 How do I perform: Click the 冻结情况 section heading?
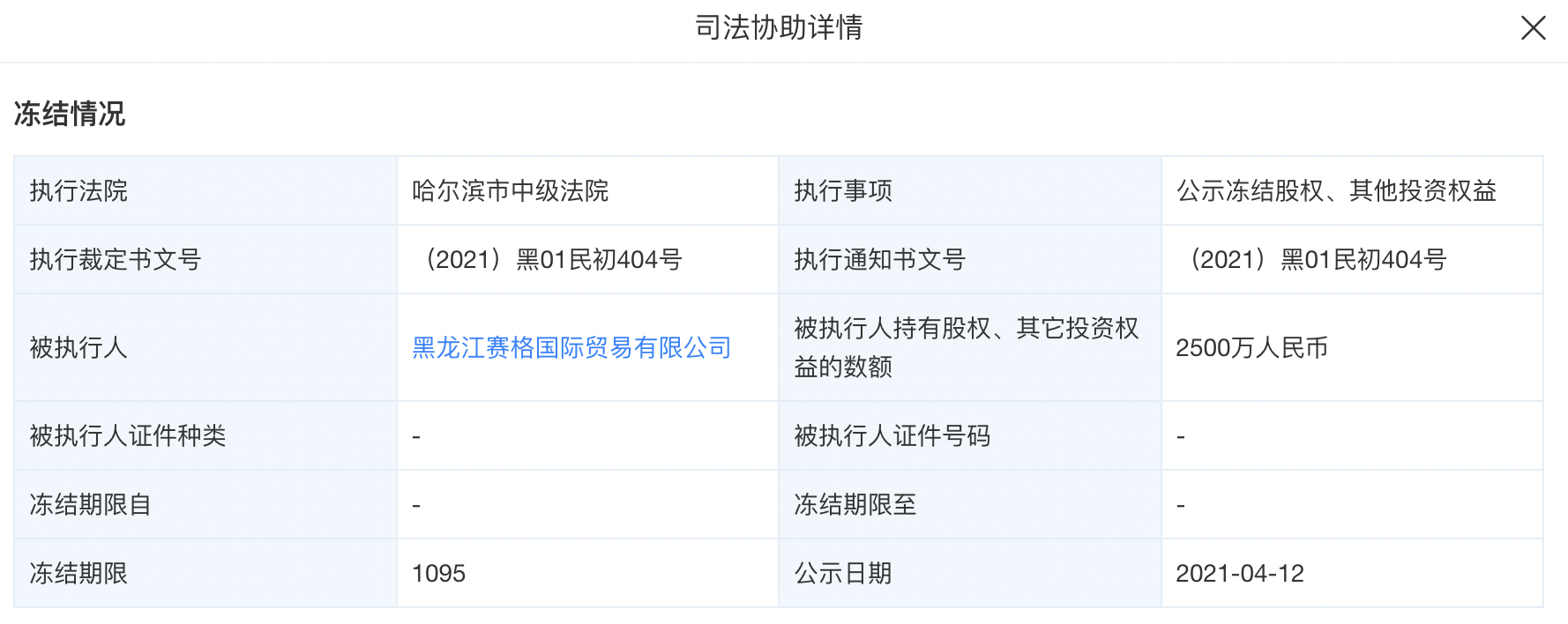coord(70,114)
